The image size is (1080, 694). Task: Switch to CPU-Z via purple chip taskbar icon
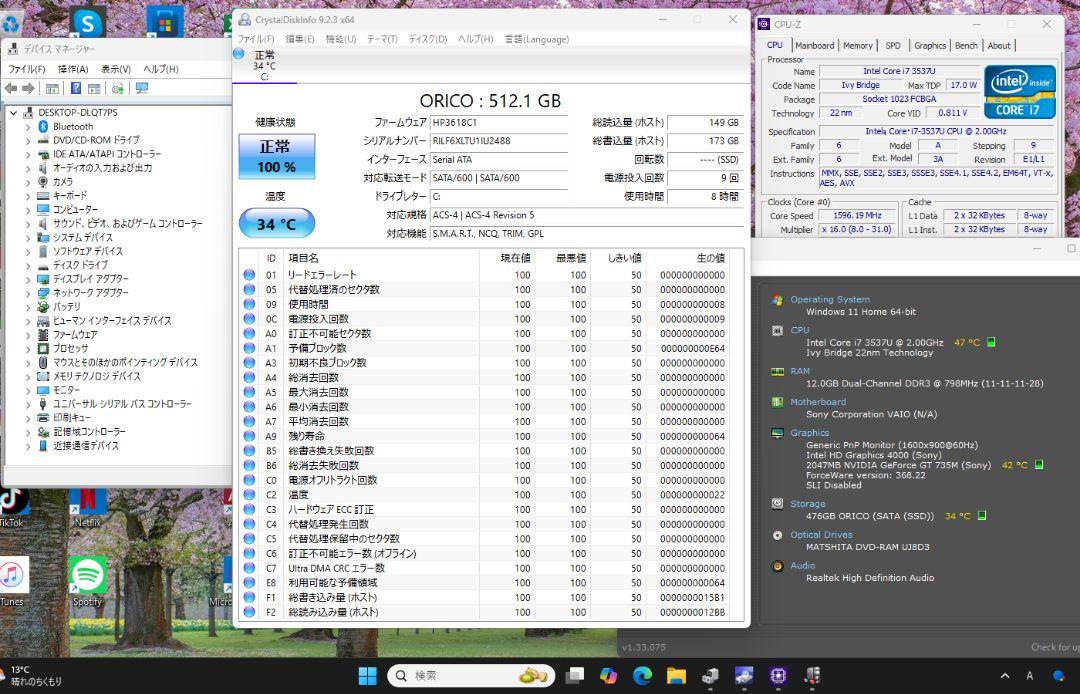(778, 675)
